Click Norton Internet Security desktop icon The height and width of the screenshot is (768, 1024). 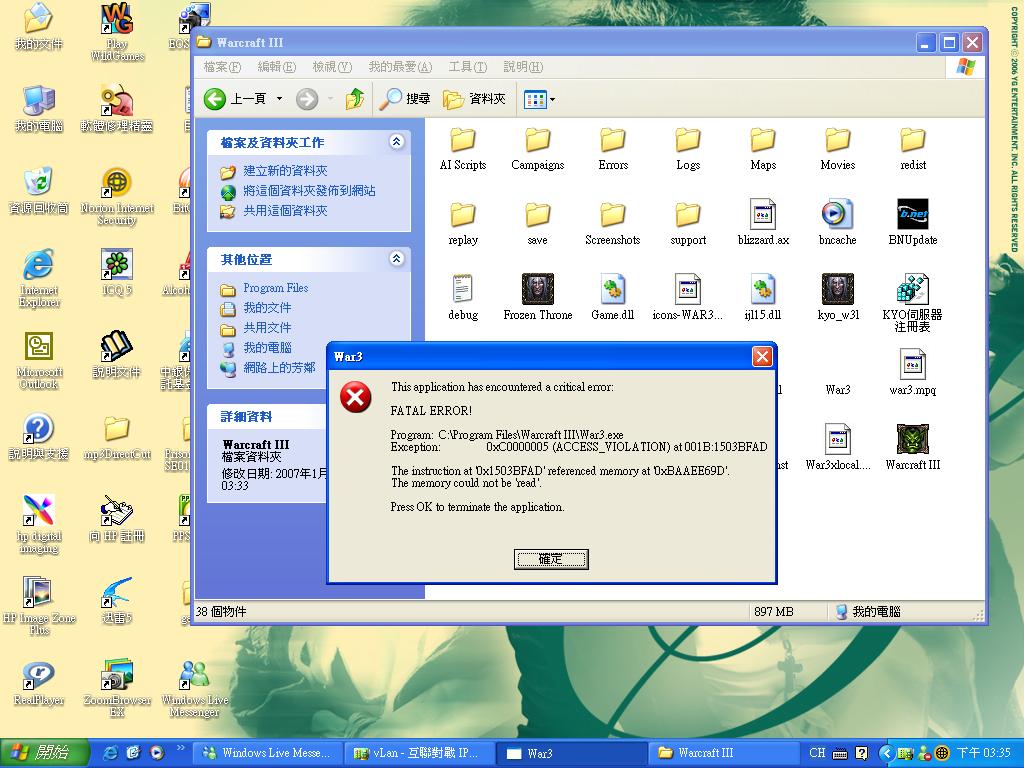pos(117,196)
